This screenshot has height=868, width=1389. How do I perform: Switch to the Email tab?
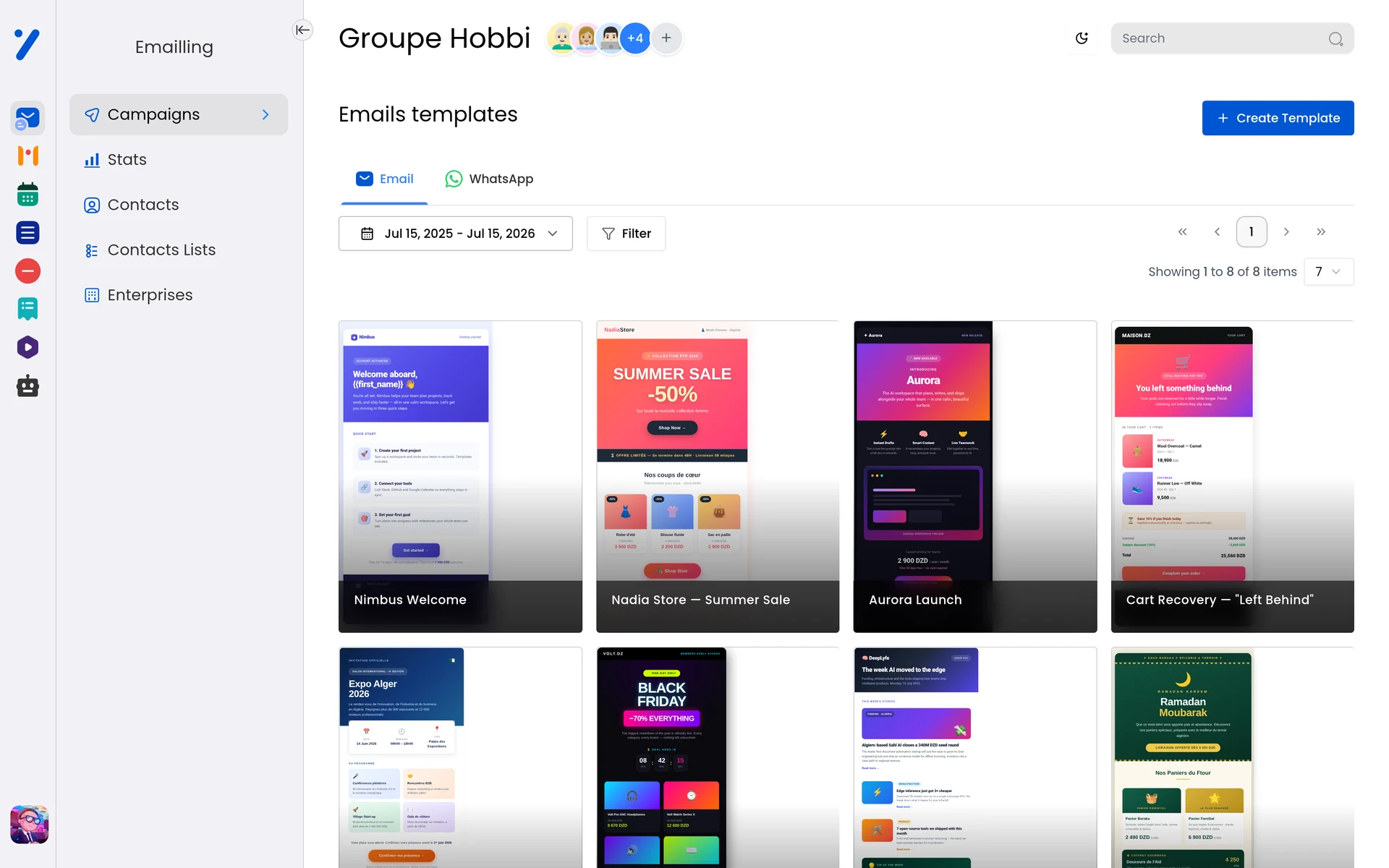[384, 179]
